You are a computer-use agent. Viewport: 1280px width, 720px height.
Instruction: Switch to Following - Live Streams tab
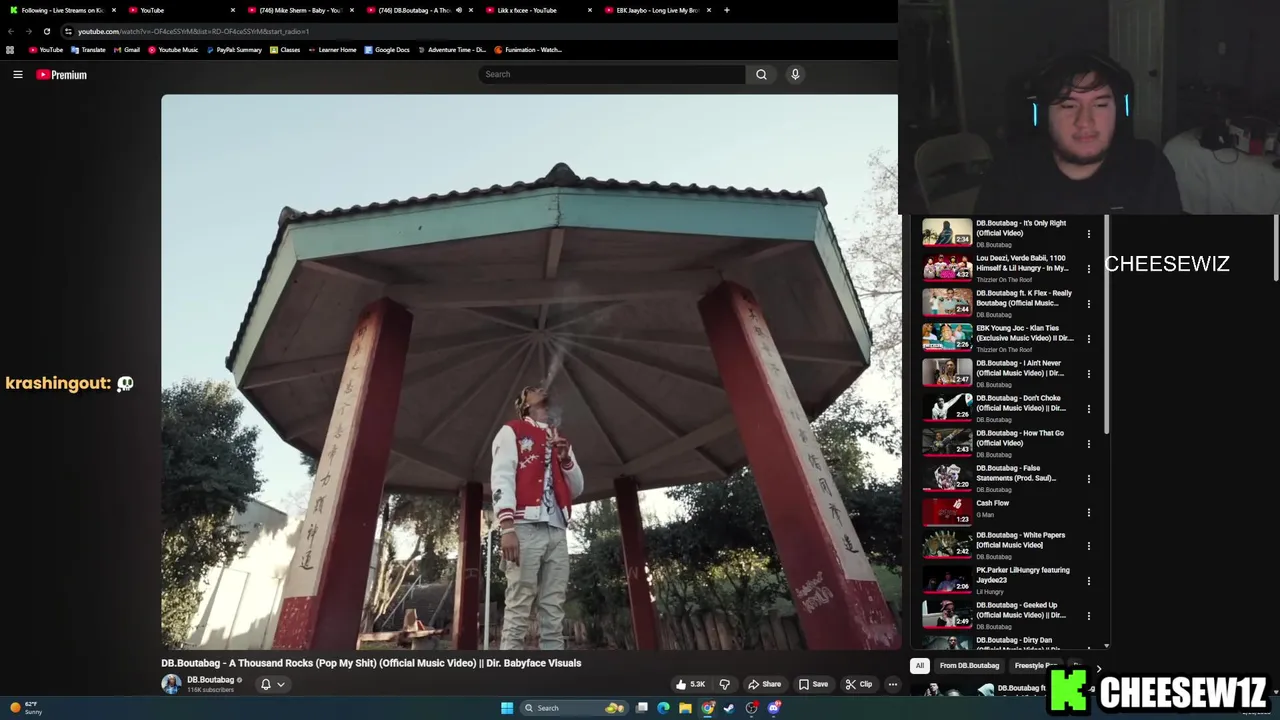pyautogui.click(x=62, y=10)
